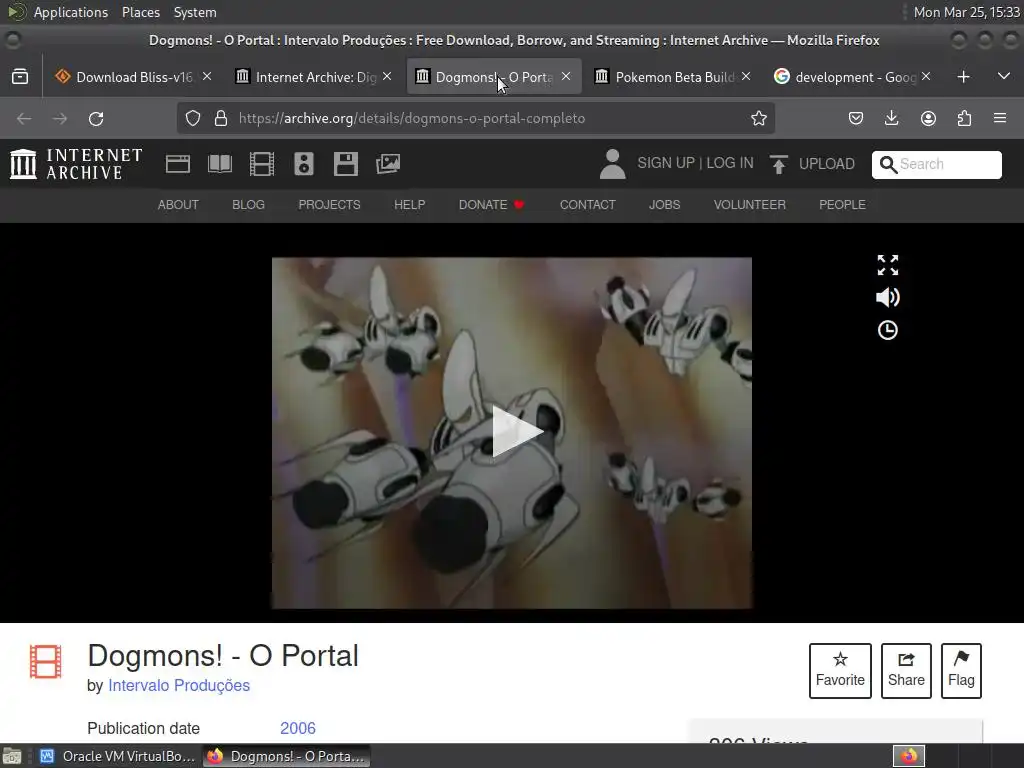Screen dimensions: 1024x768
Task: Close the development - Google tab
Action: [x=926, y=76]
